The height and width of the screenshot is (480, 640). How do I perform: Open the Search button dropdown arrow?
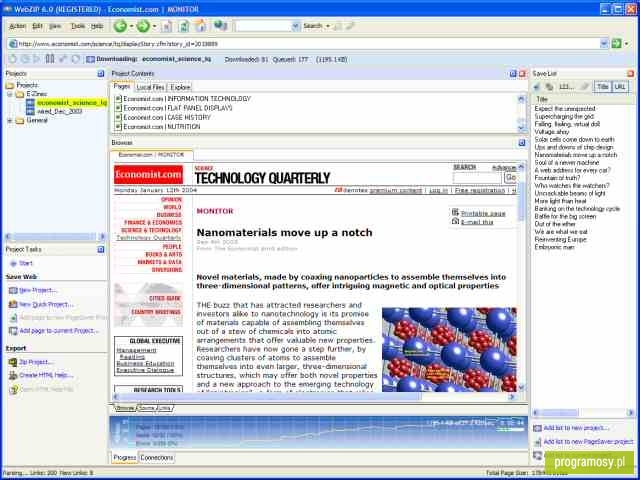pyautogui.click(x=327, y=26)
